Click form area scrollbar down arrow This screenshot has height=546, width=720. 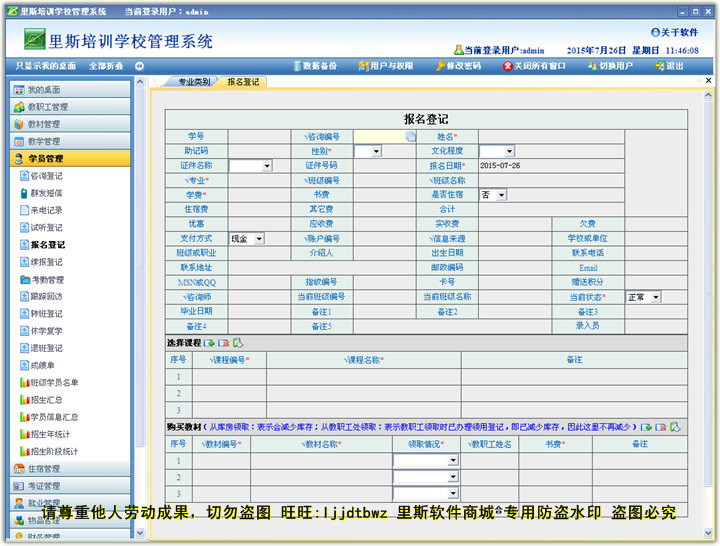pyautogui.click(x=708, y=533)
